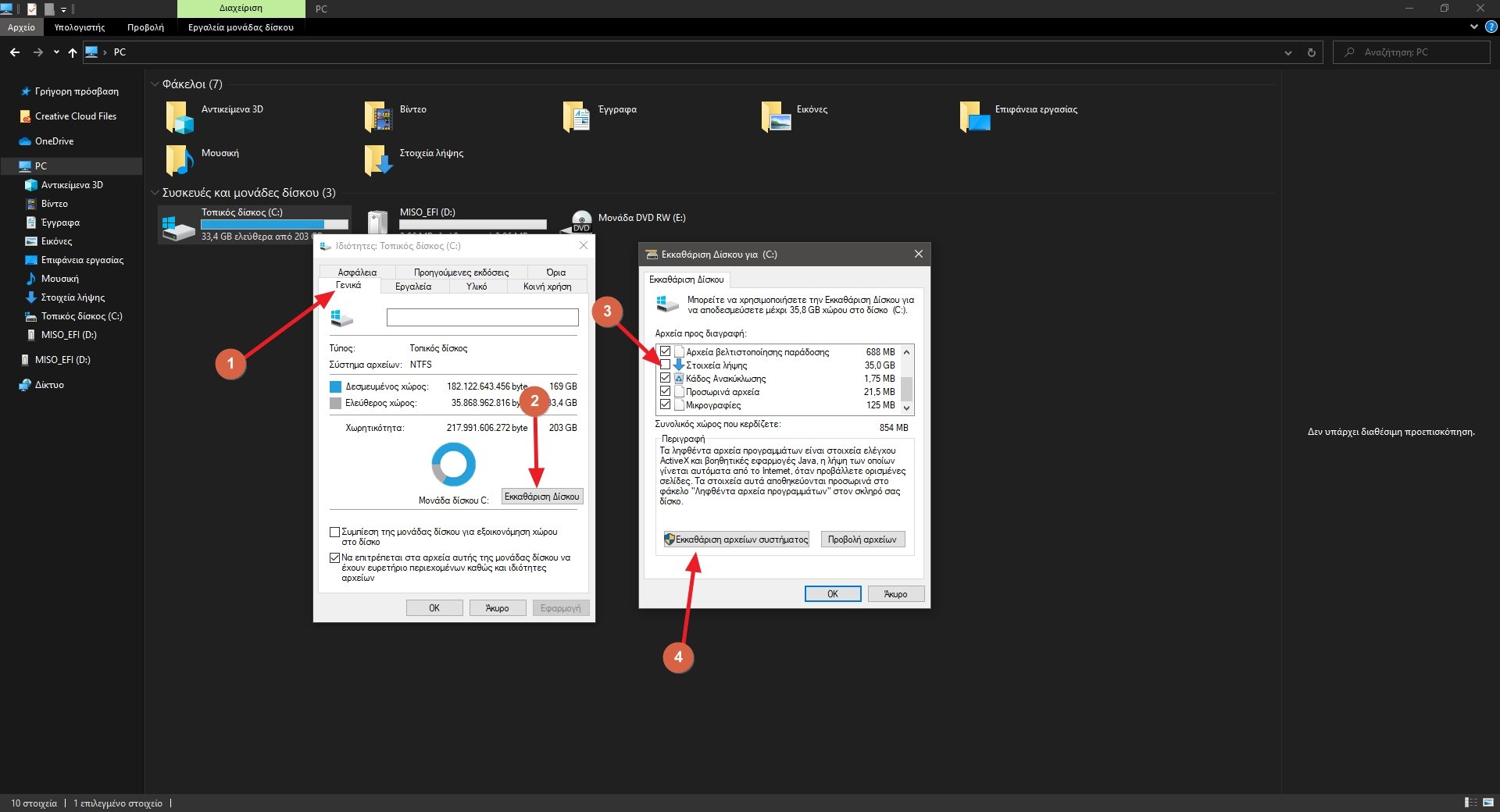Uncheck the Κάδος Ανακύκλωσης checkbox
The height and width of the screenshot is (812, 1500).
665,379
